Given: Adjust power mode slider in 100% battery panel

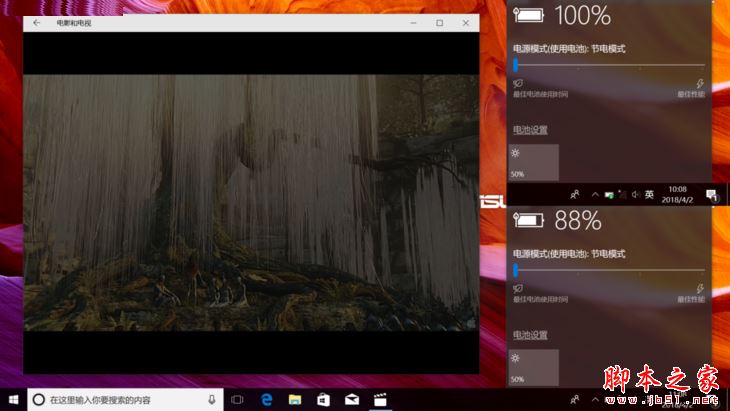Looking at the screenshot, I should click(609, 65).
